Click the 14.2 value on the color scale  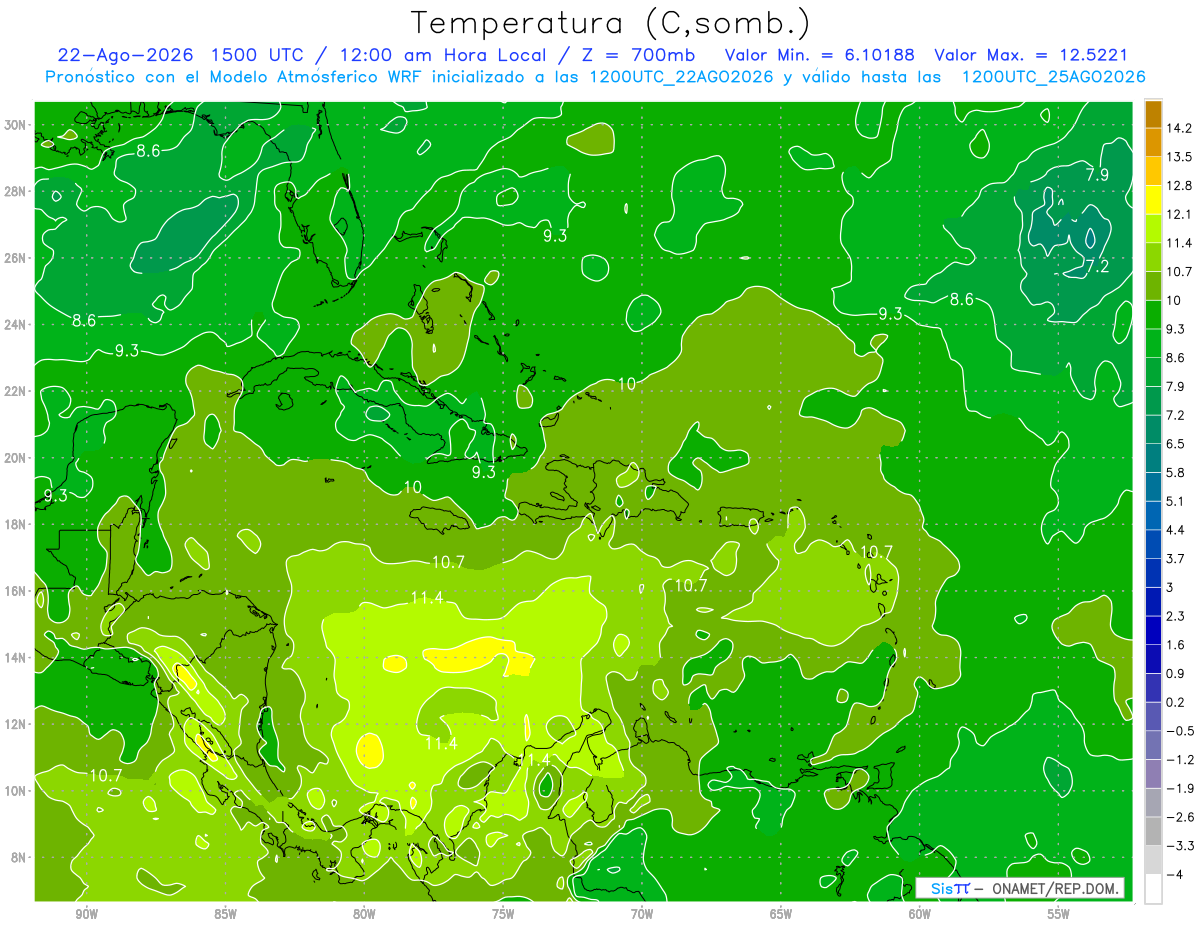pyautogui.click(x=1179, y=128)
